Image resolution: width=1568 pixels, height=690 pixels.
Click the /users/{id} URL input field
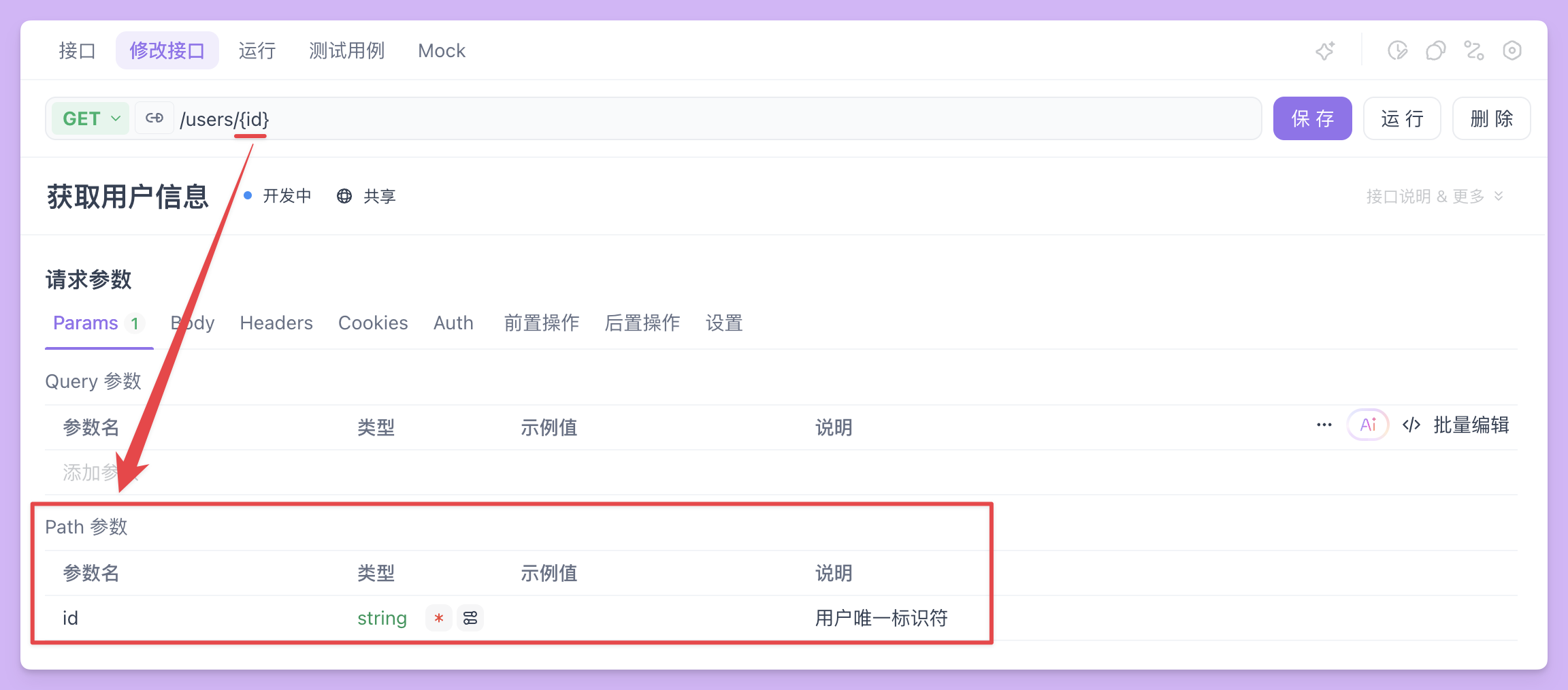click(718, 118)
